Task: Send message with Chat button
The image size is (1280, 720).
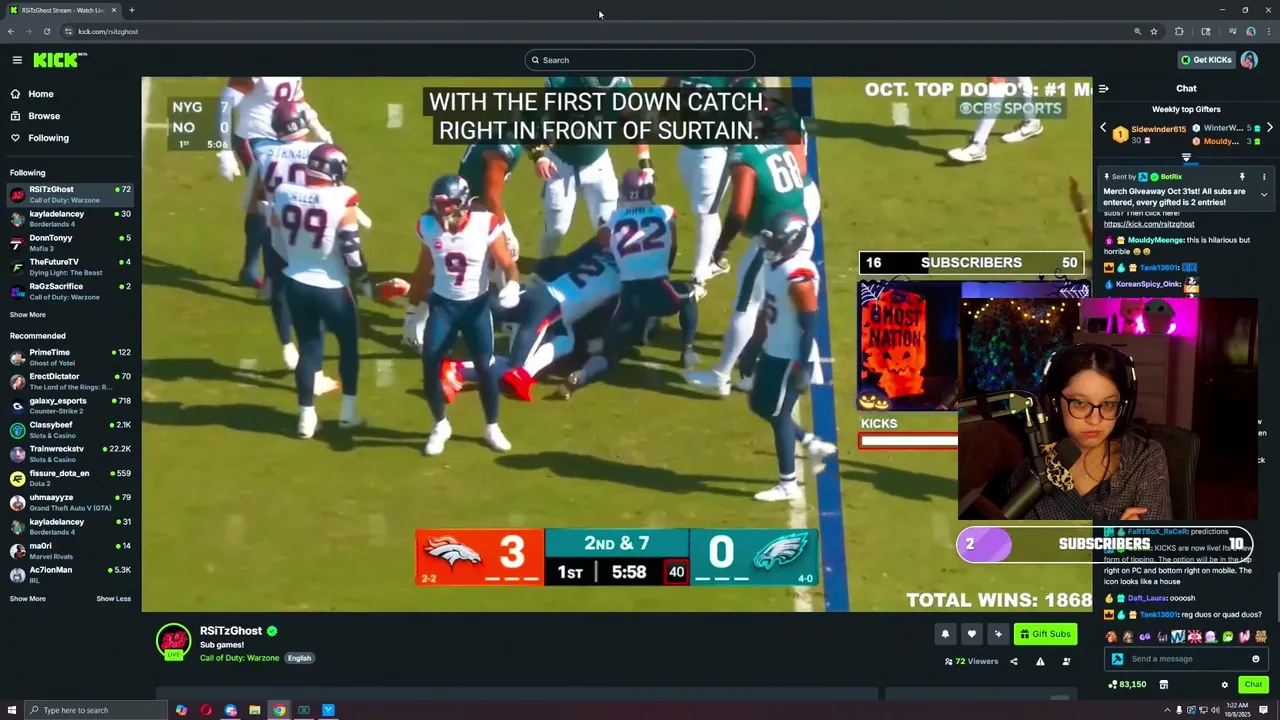Action: (1253, 685)
